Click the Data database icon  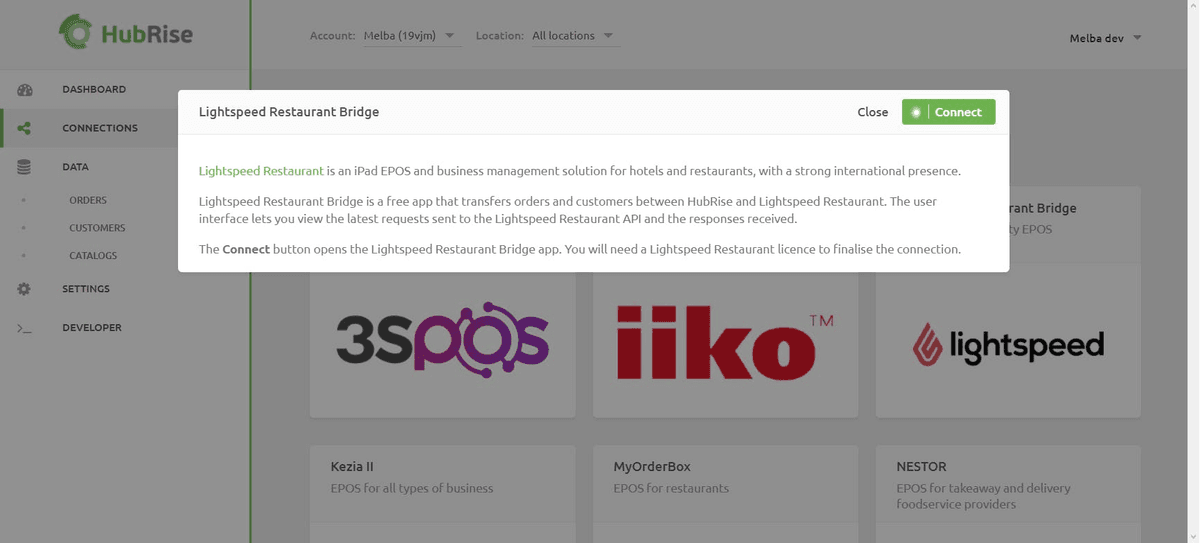[x=25, y=167]
